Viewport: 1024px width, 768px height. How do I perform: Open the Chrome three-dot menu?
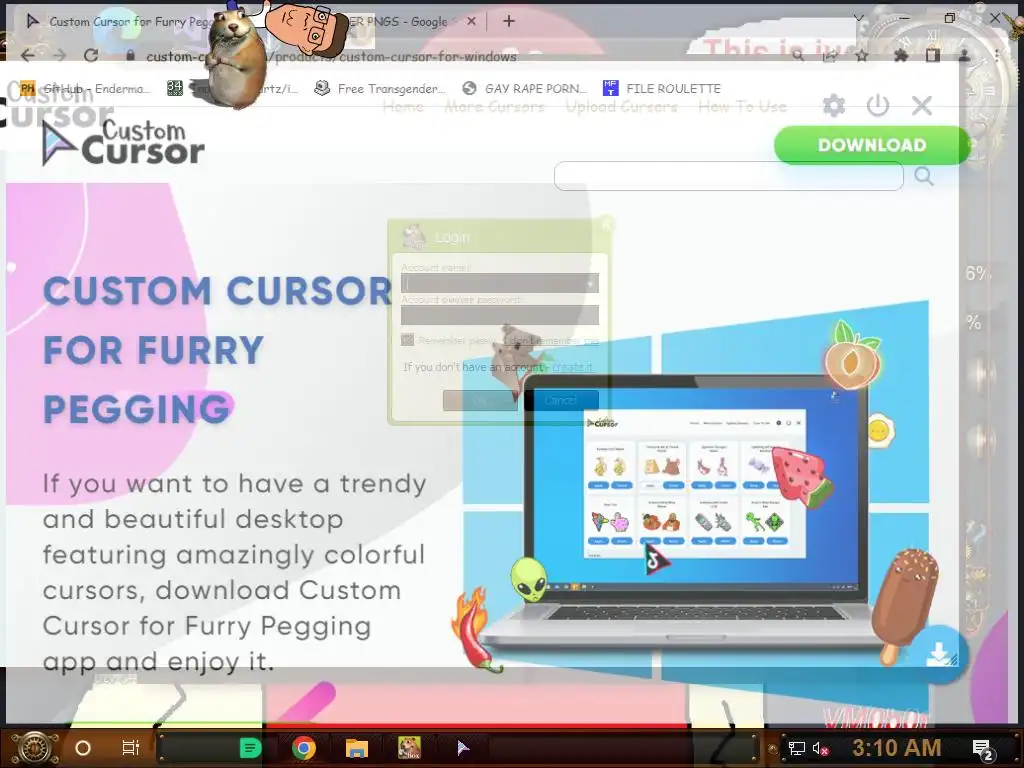point(997,56)
